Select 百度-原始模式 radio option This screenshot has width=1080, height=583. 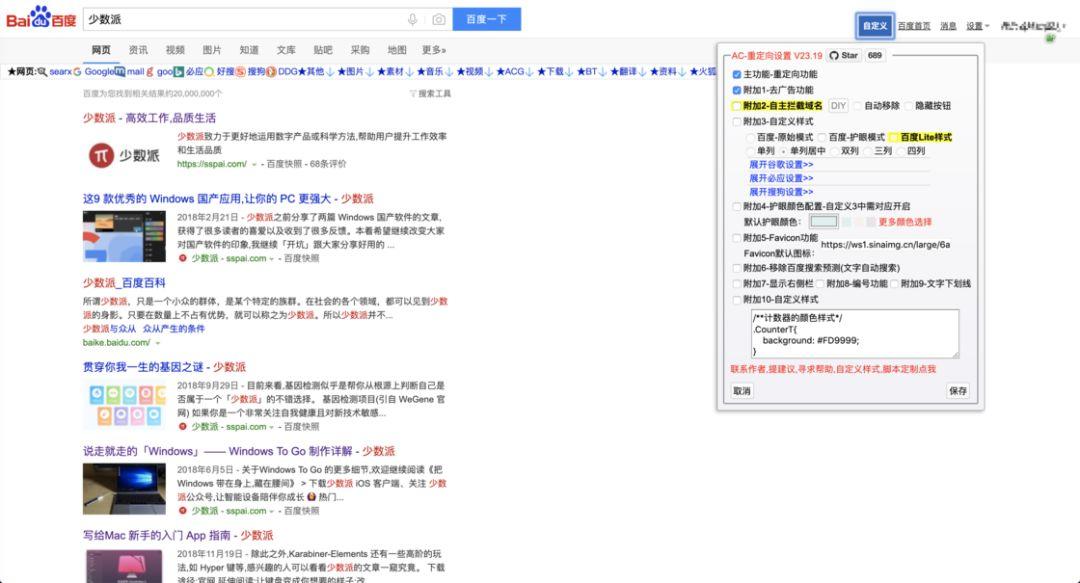(750, 138)
